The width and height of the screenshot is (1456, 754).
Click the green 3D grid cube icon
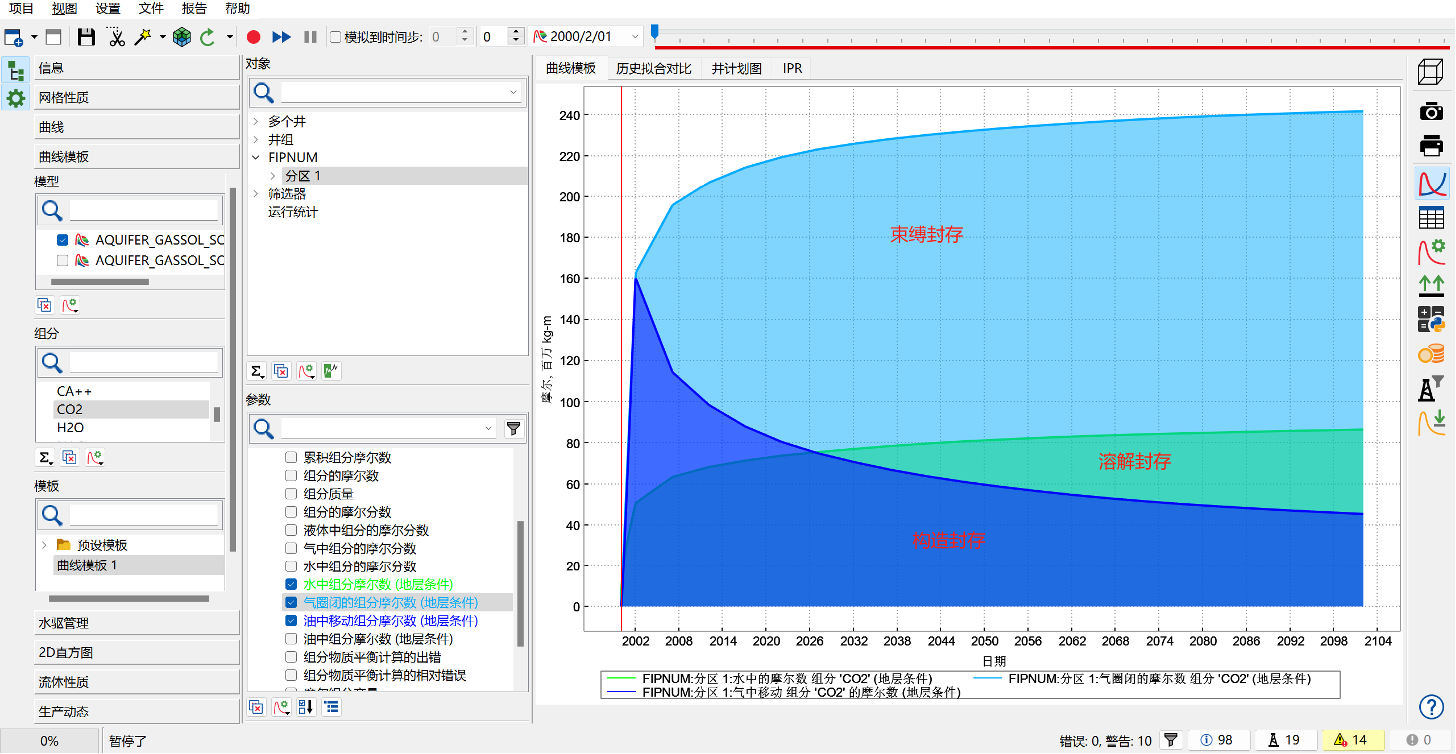point(181,37)
